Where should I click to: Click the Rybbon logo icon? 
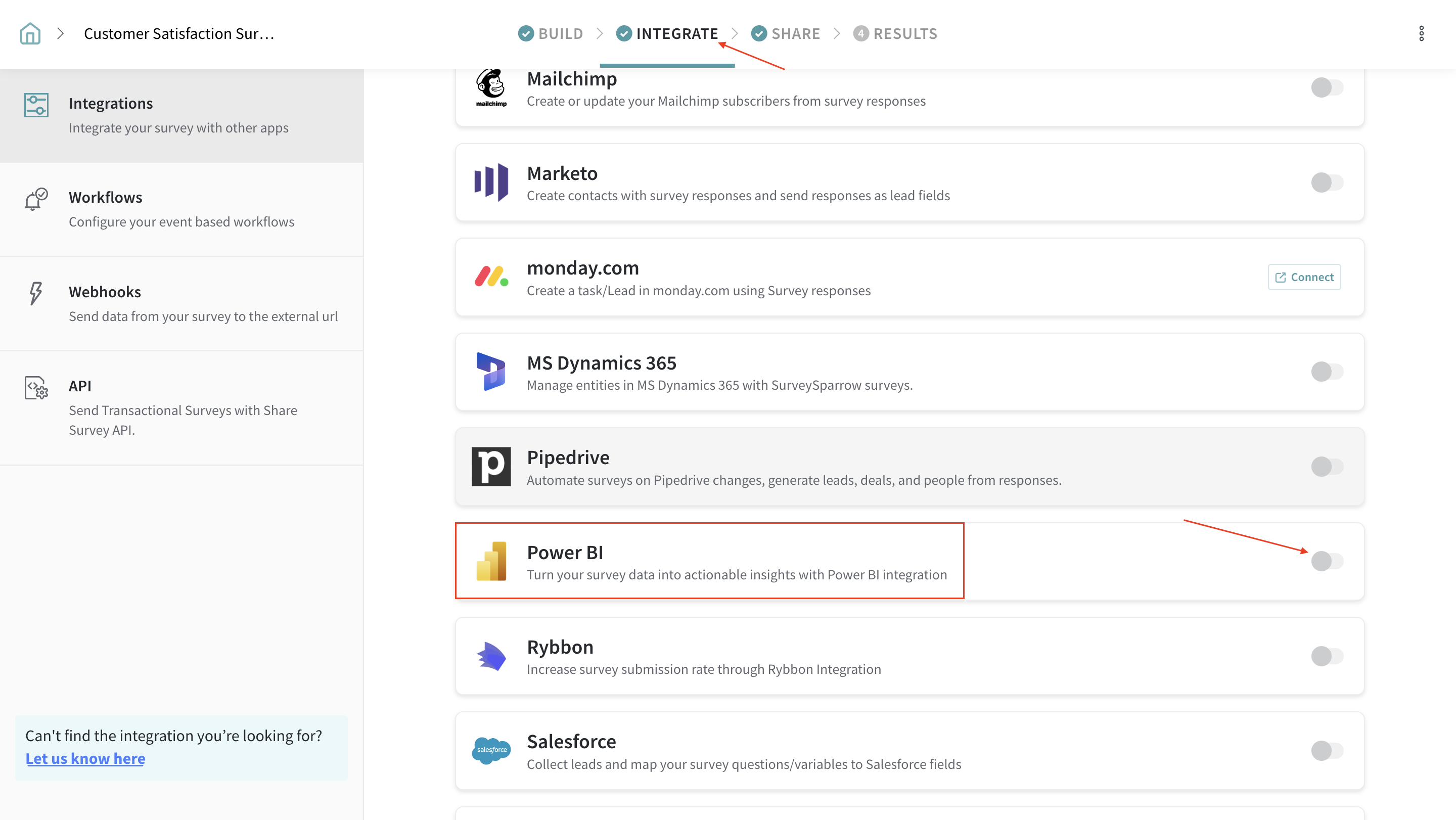click(x=491, y=656)
